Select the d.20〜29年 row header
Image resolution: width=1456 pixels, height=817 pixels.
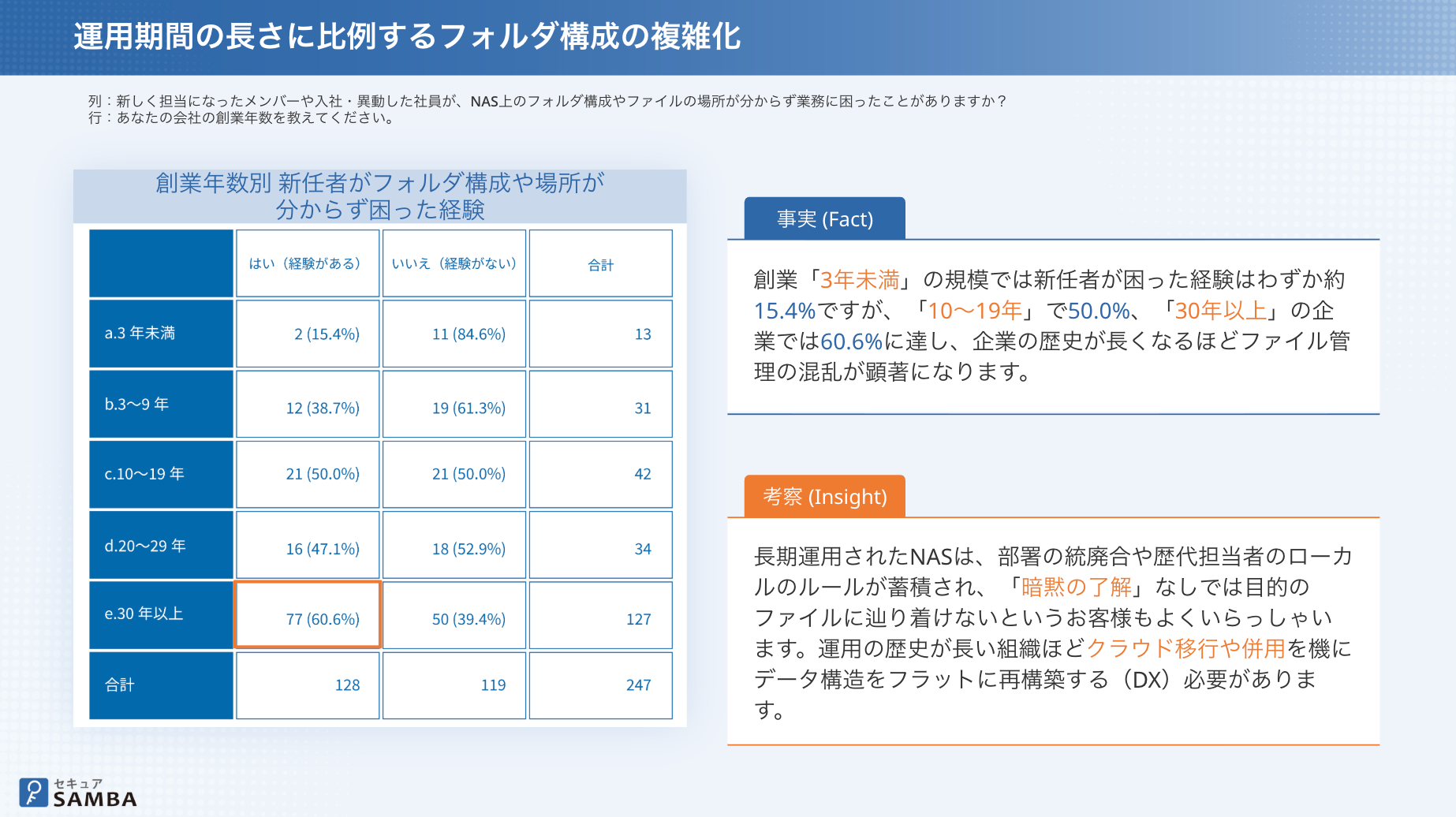(x=161, y=545)
